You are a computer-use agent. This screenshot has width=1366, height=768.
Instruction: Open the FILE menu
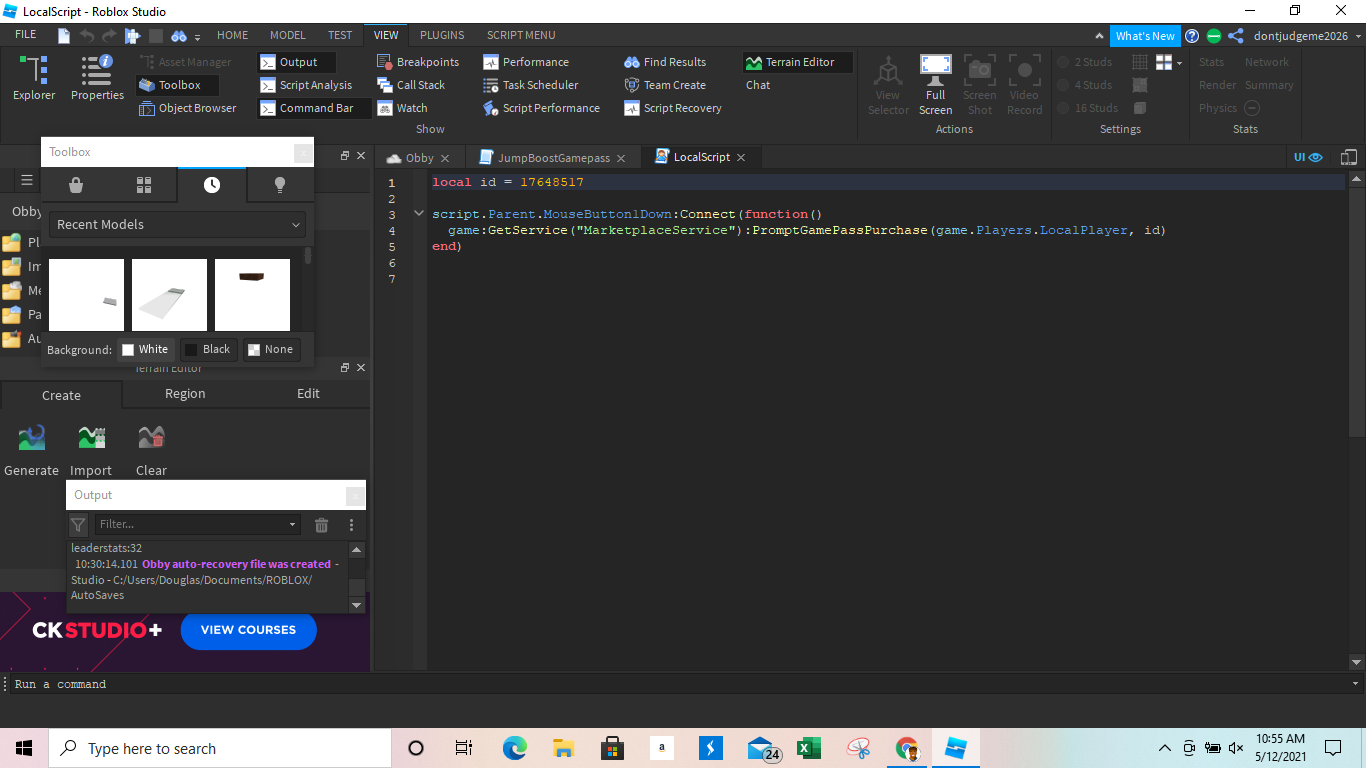(26, 35)
